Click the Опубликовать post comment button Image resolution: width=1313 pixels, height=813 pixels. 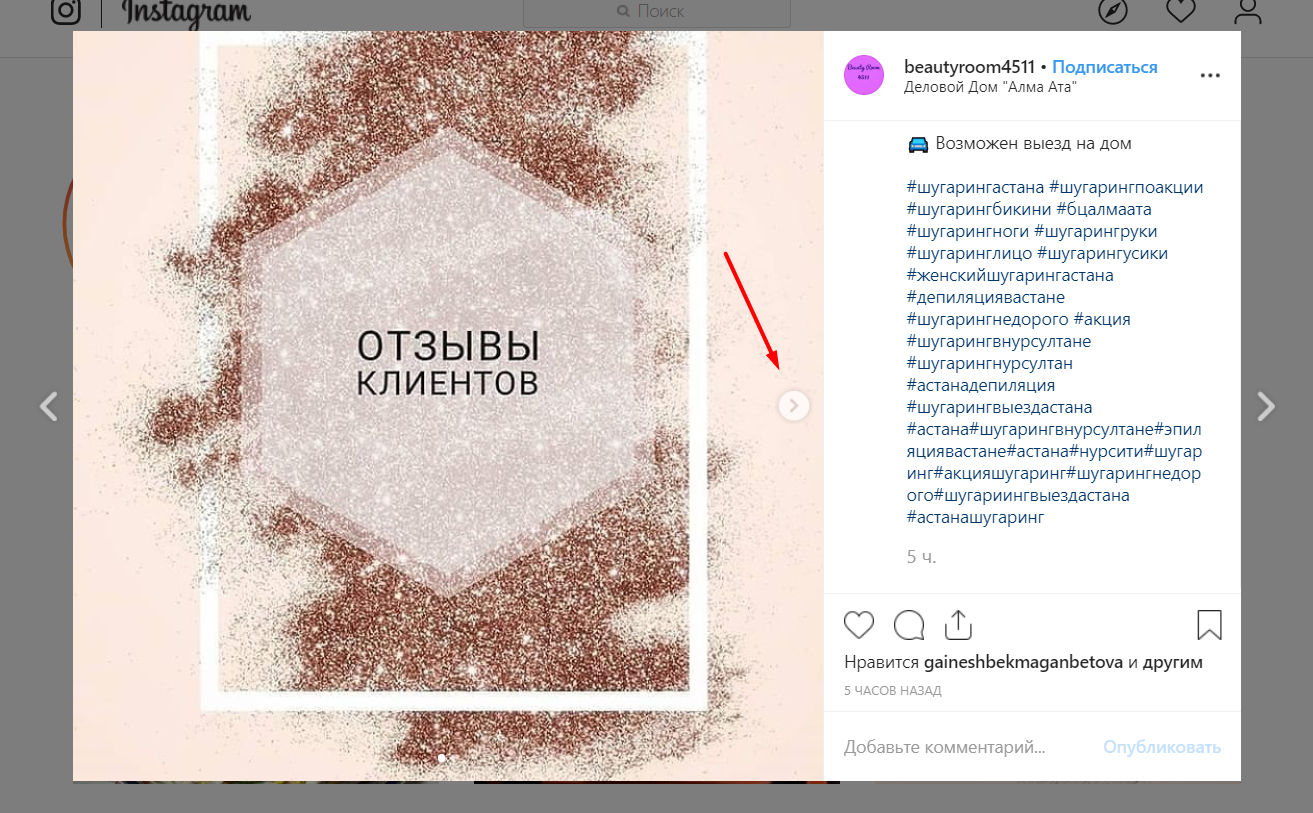tap(1162, 747)
